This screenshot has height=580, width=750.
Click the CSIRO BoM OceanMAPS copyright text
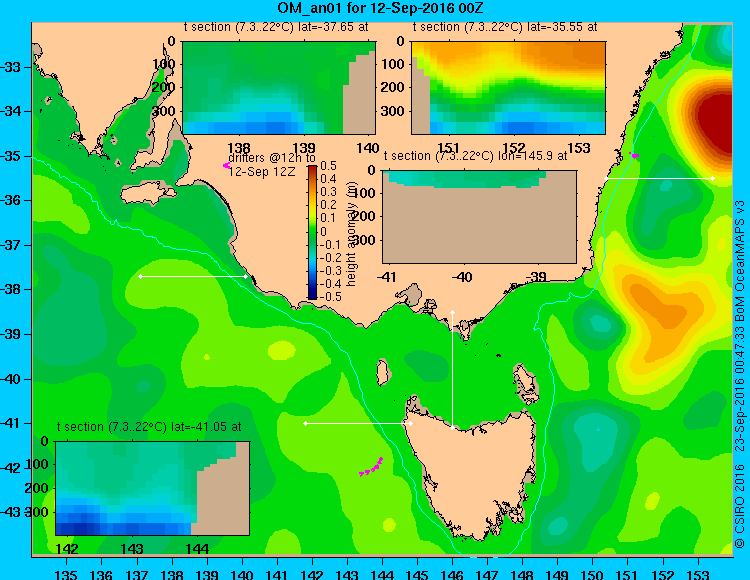pos(740,373)
